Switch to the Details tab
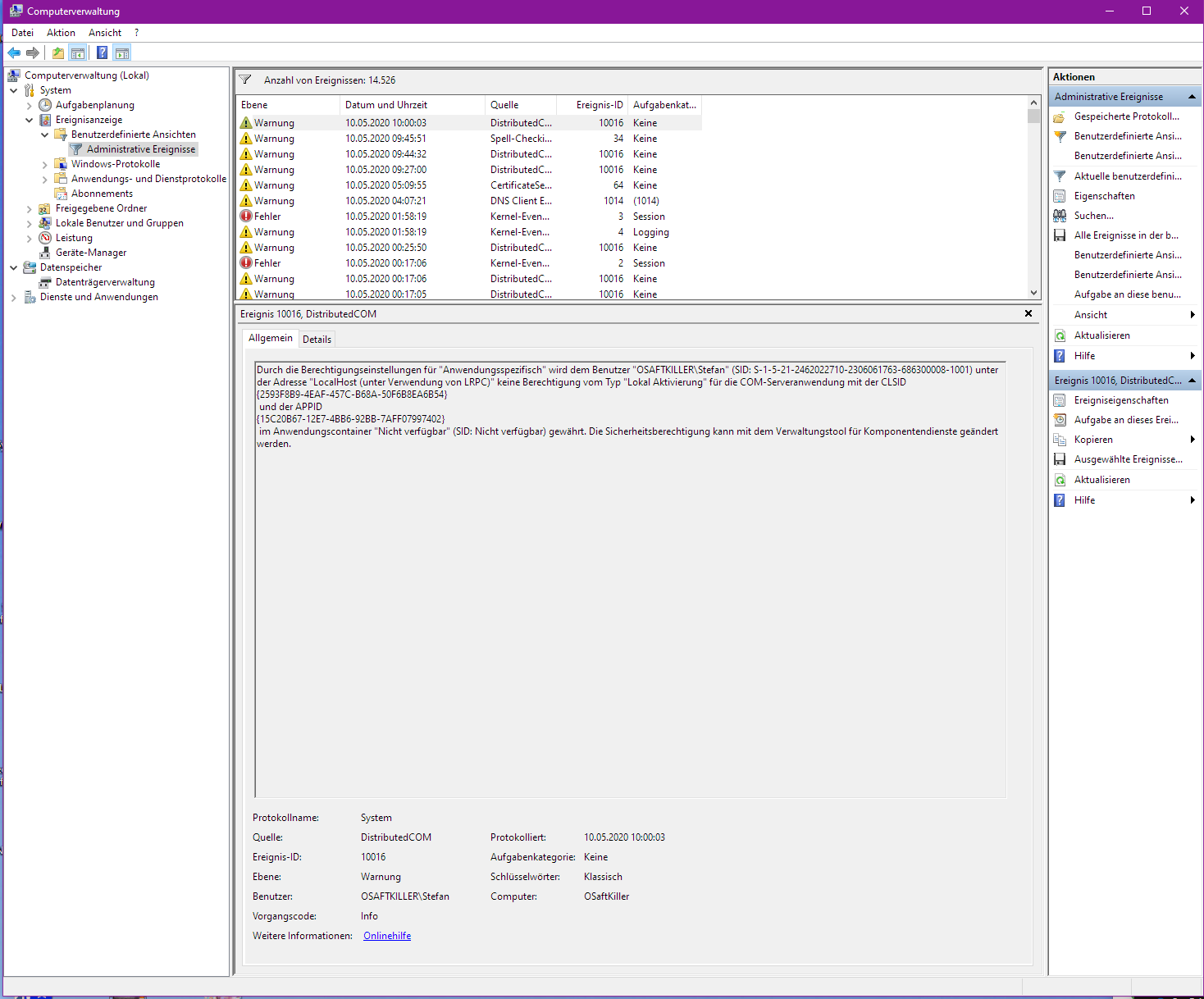The height and width of the screenshot is (999, 1204). coord(317,340)
